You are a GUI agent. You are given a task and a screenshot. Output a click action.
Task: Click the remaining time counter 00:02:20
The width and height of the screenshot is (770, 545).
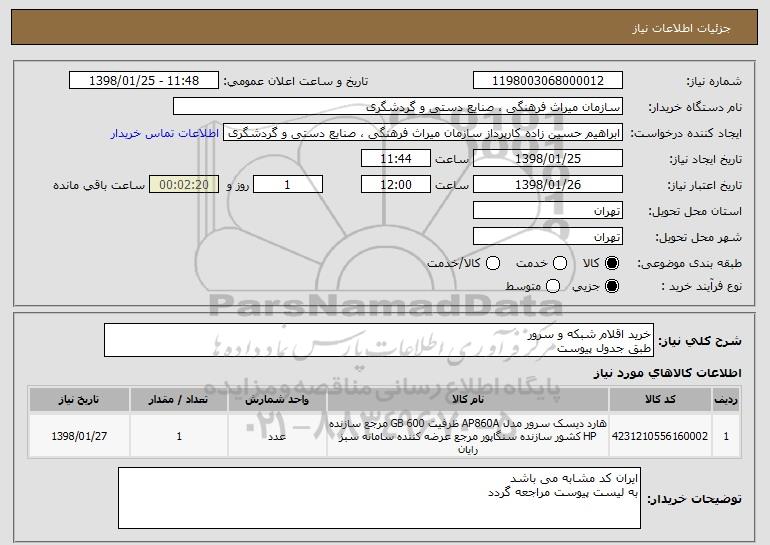click(x=184, y=185)
